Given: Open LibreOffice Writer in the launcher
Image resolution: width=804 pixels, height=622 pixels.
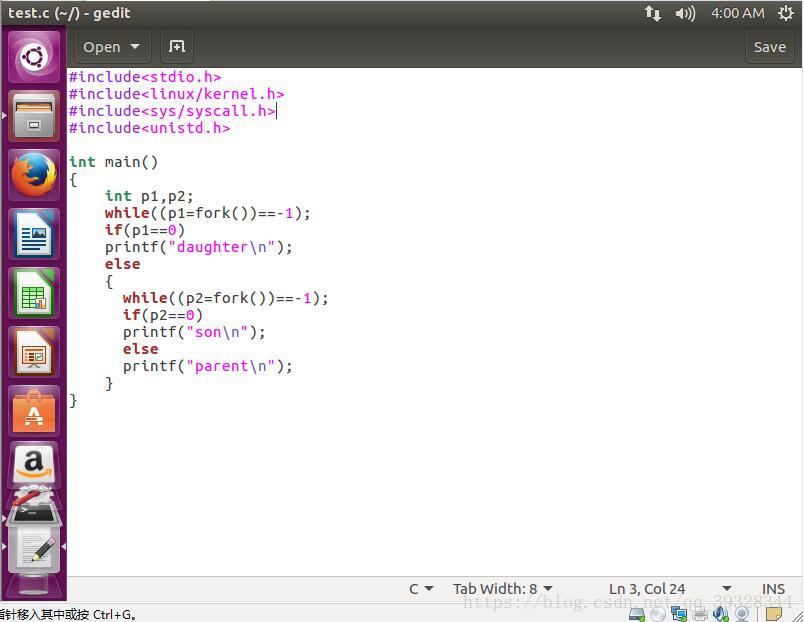Looking at the screenshot, I should click(x=34, y=234).
